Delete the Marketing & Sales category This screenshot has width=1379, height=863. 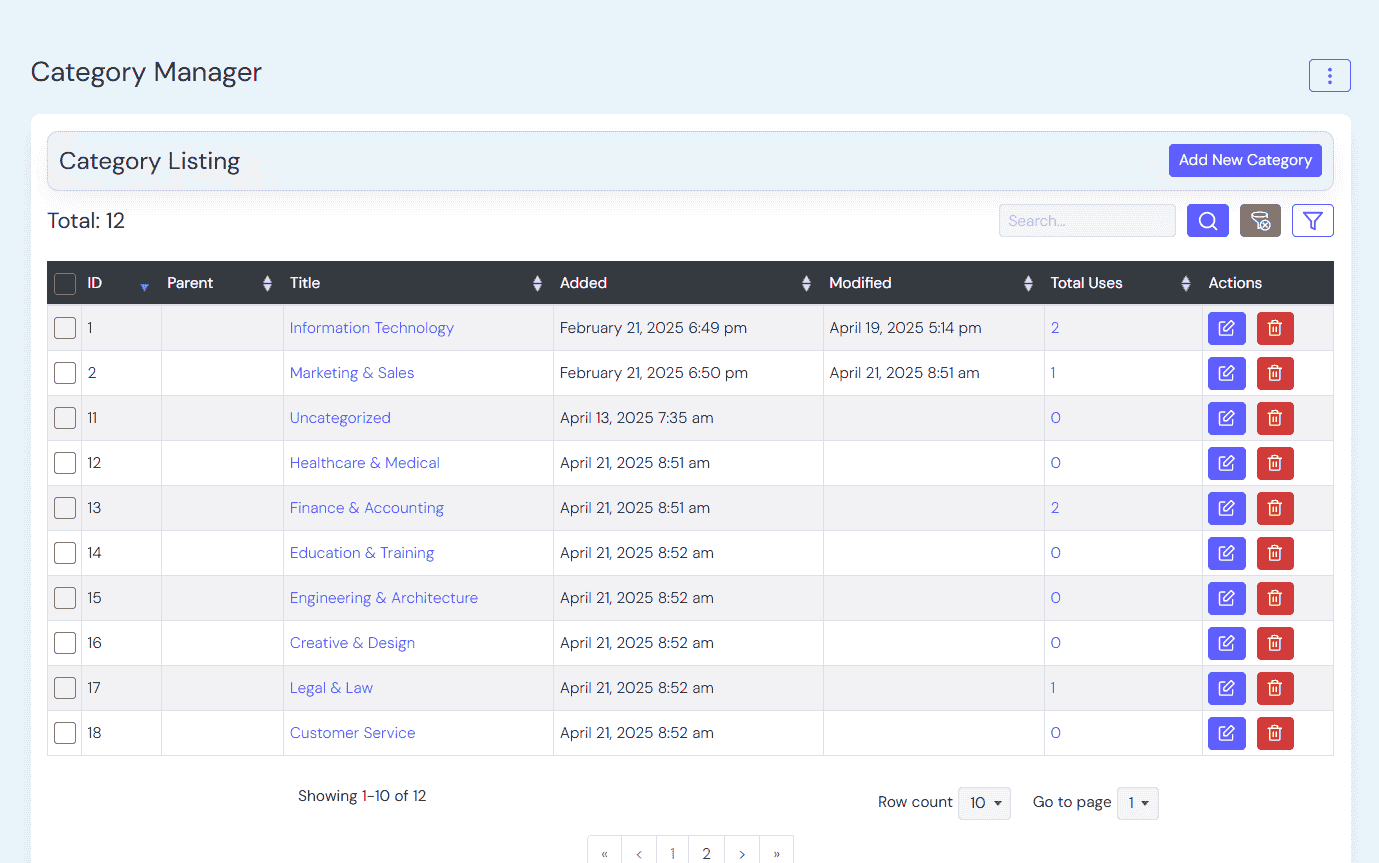coord(1274,373)
